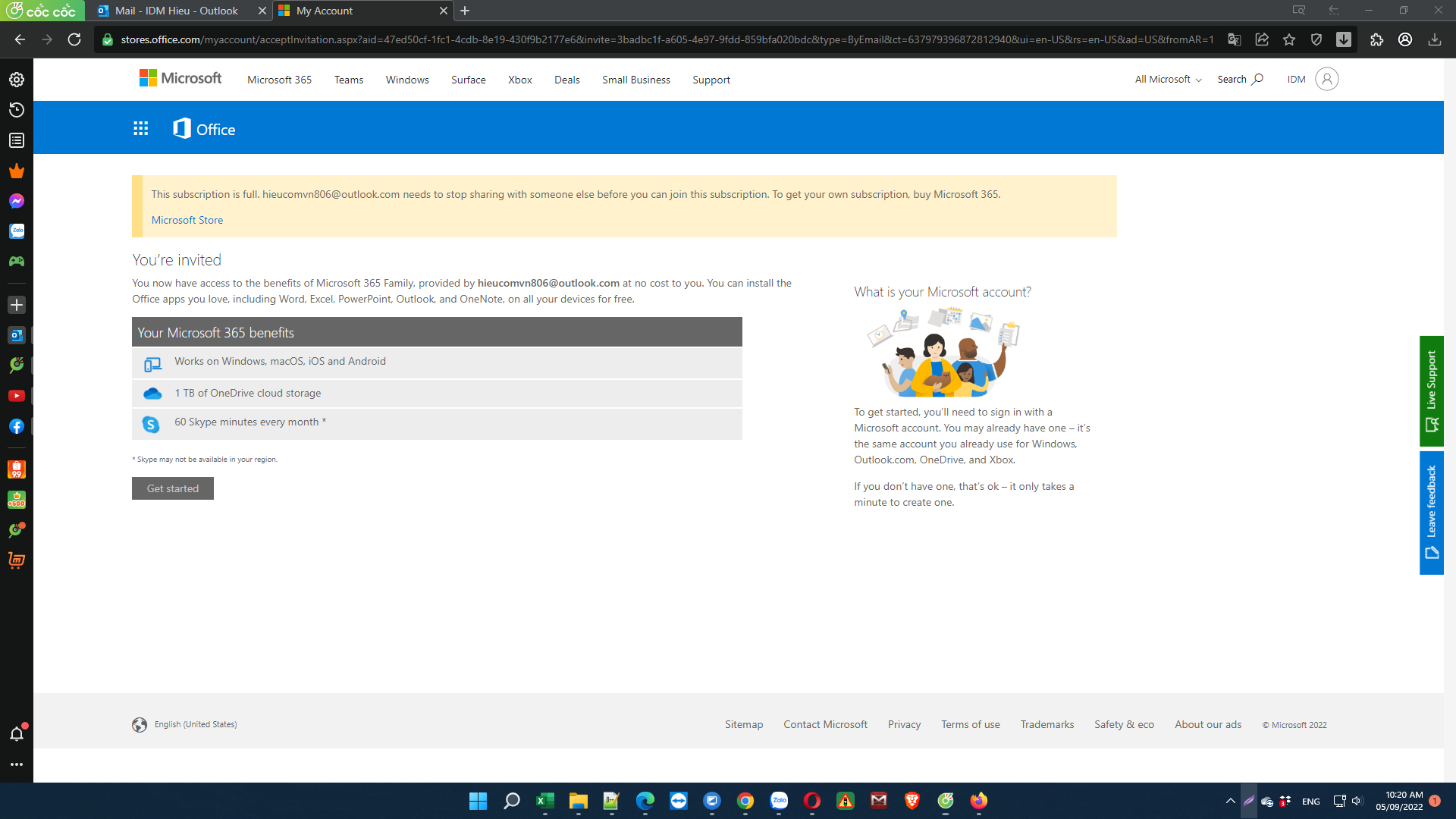The height and width of the screenshot is (819, 1456).
Task: Open Facebook shortcut in sidebar
Action: (17, 426)
